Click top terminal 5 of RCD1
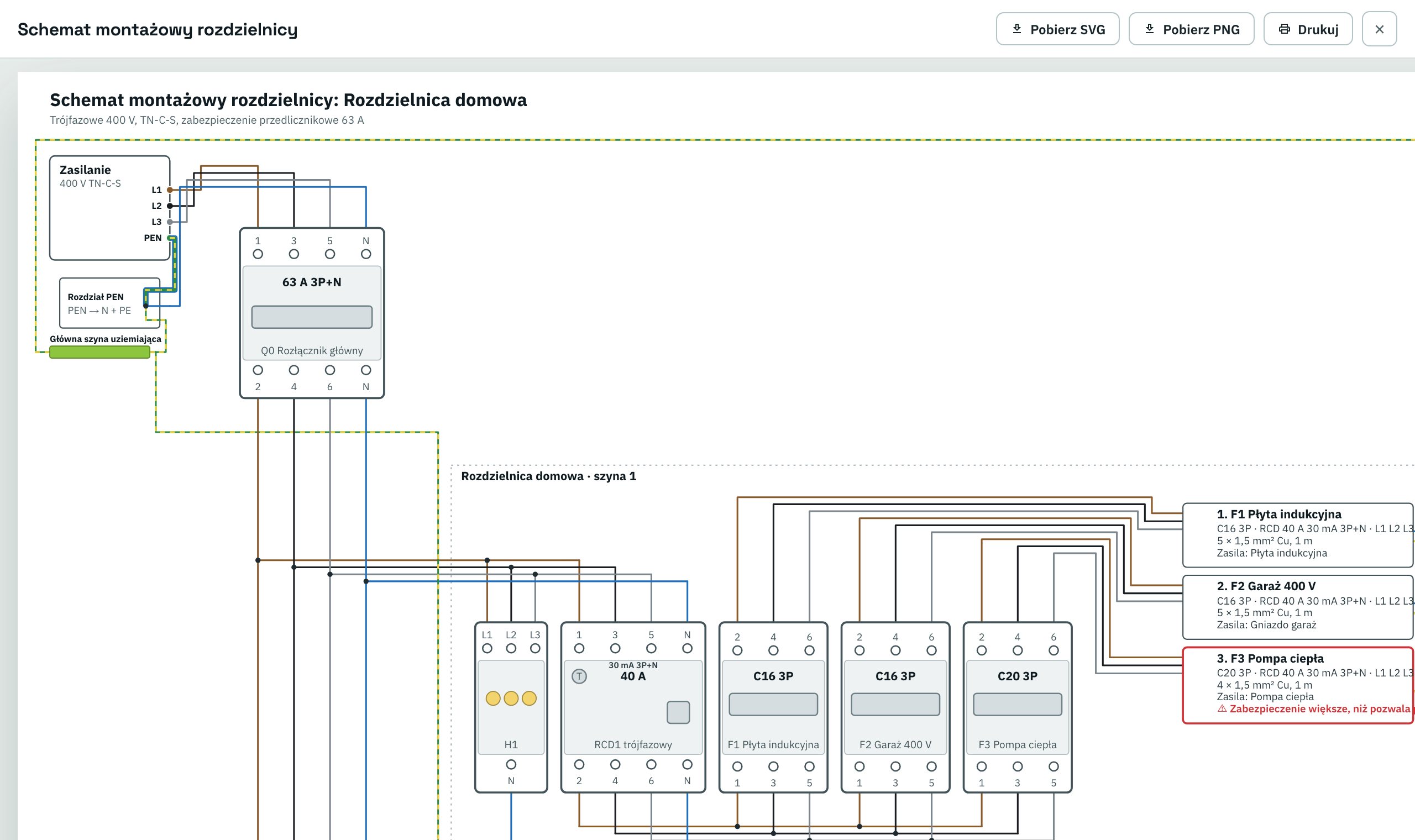Viewport: 1415px width, 840px height. (652, 648)
